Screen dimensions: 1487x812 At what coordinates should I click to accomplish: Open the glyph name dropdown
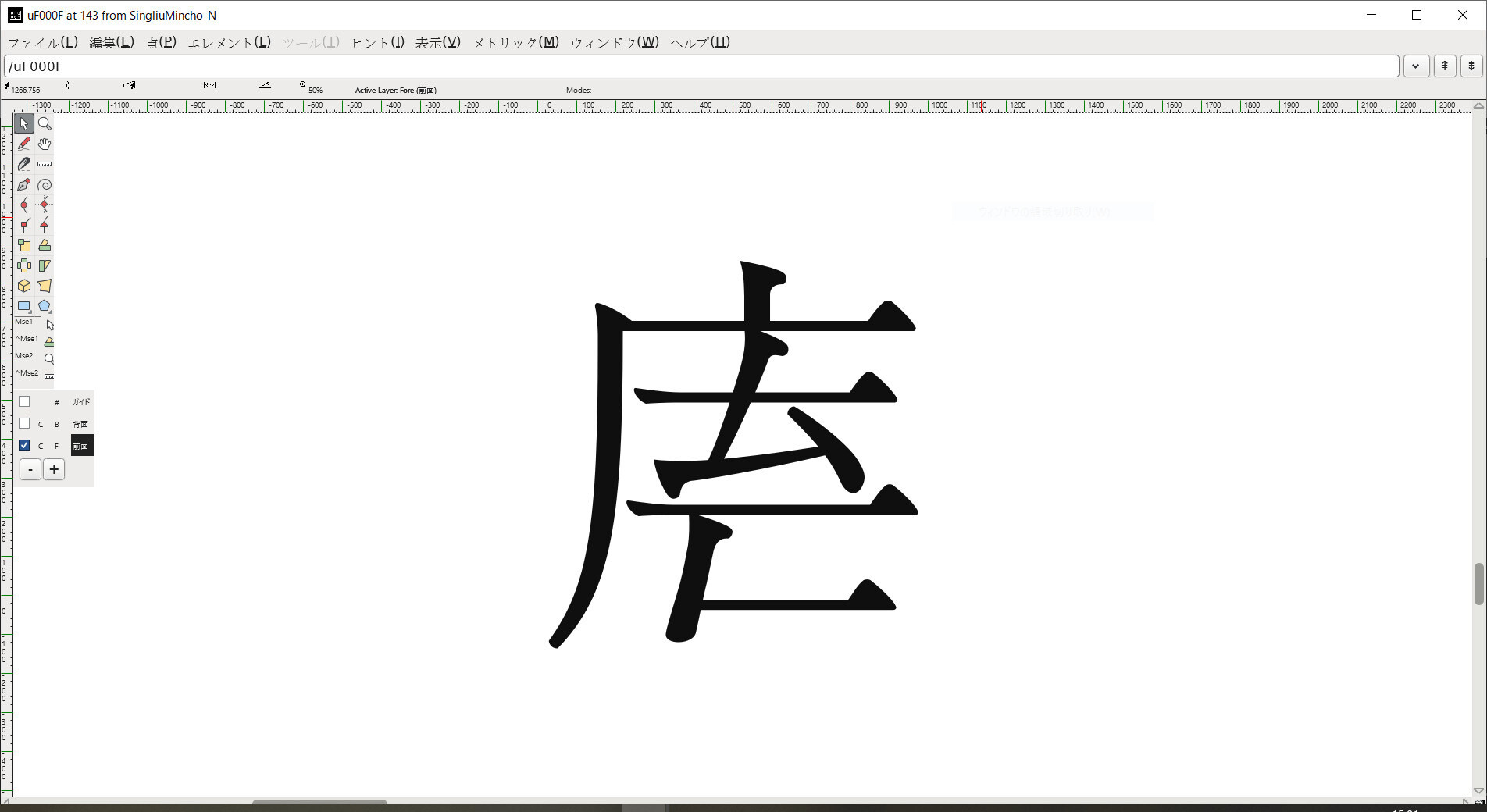1415,66
